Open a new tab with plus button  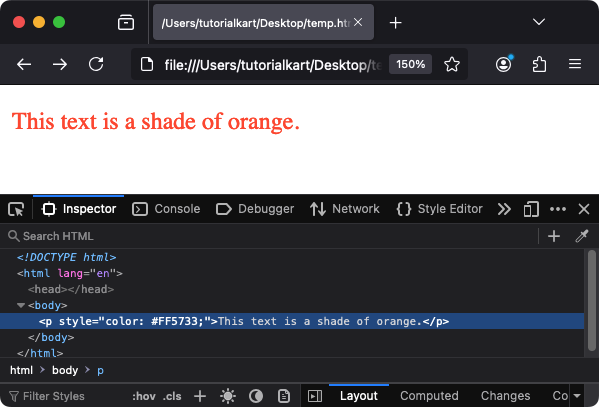(x=395, y=23)
